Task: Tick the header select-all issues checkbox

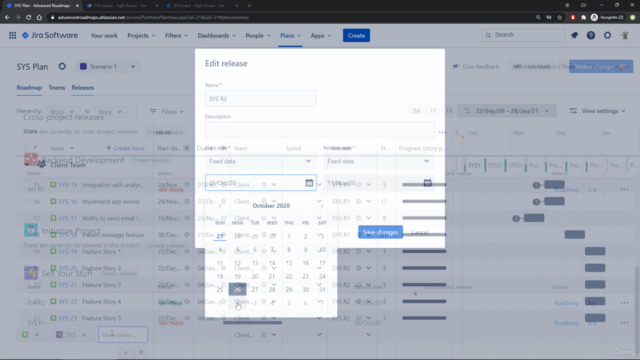Action: click(27, 148)
